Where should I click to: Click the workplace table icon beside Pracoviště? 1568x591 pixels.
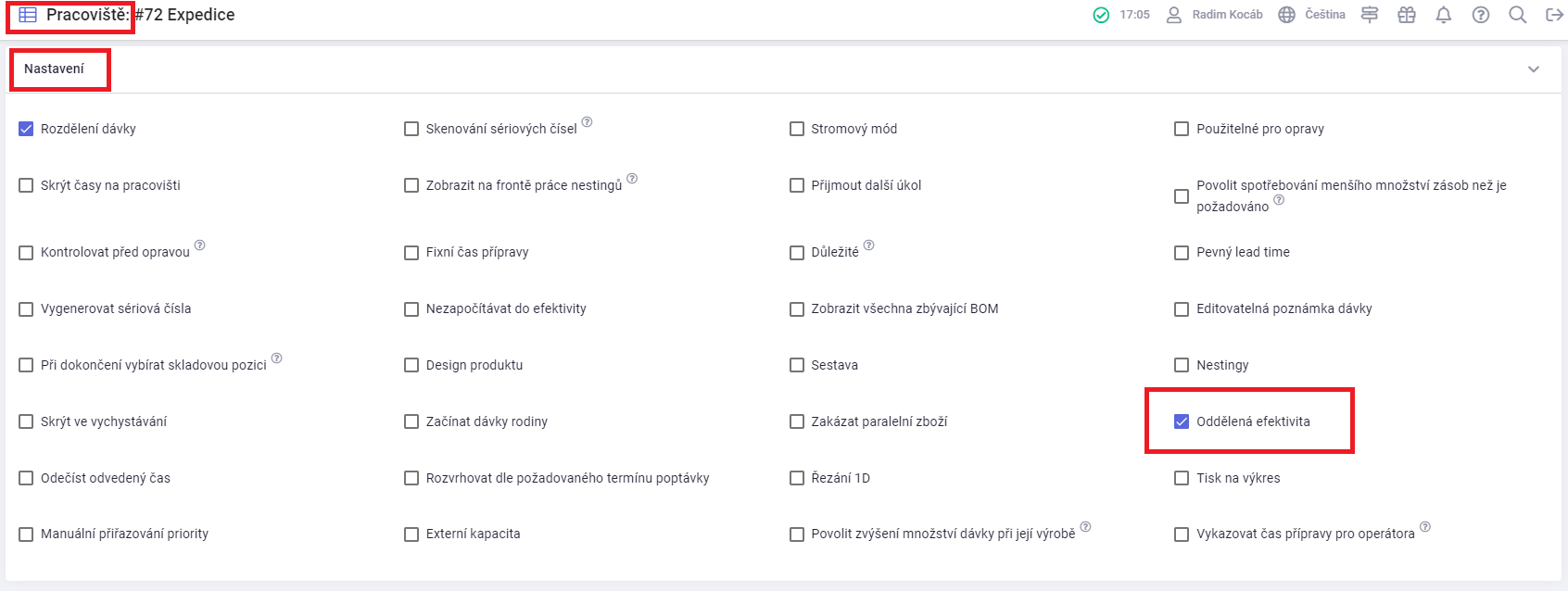coord(28,15)
